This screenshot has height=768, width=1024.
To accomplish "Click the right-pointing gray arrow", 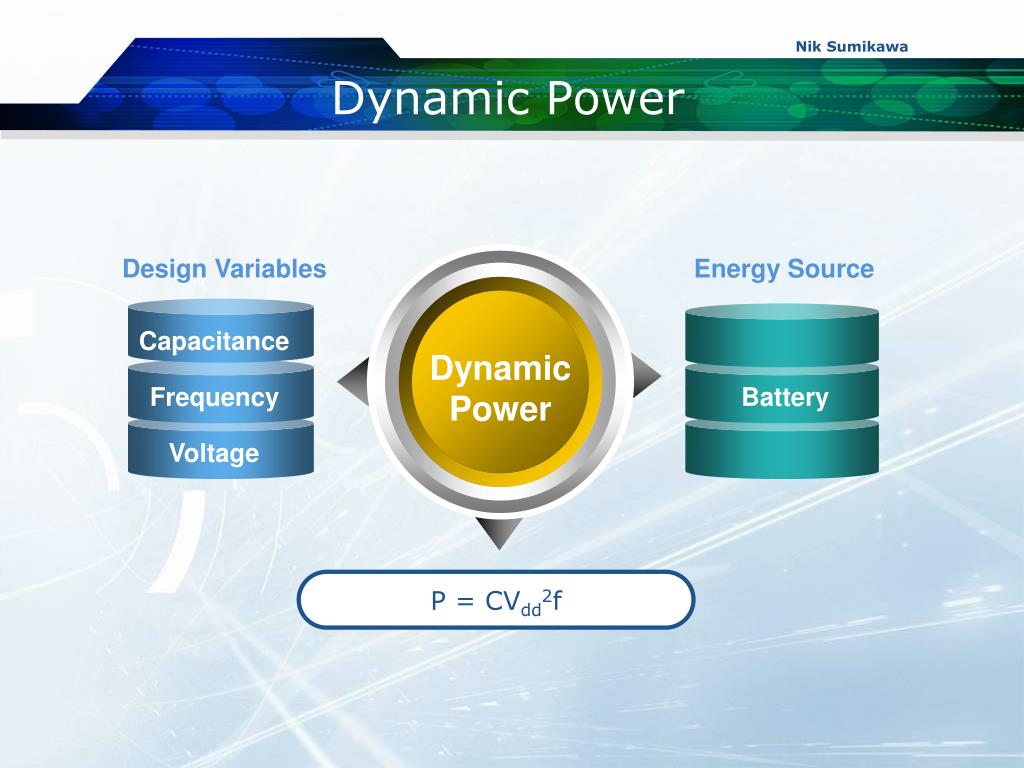I will tap(647, 376).
